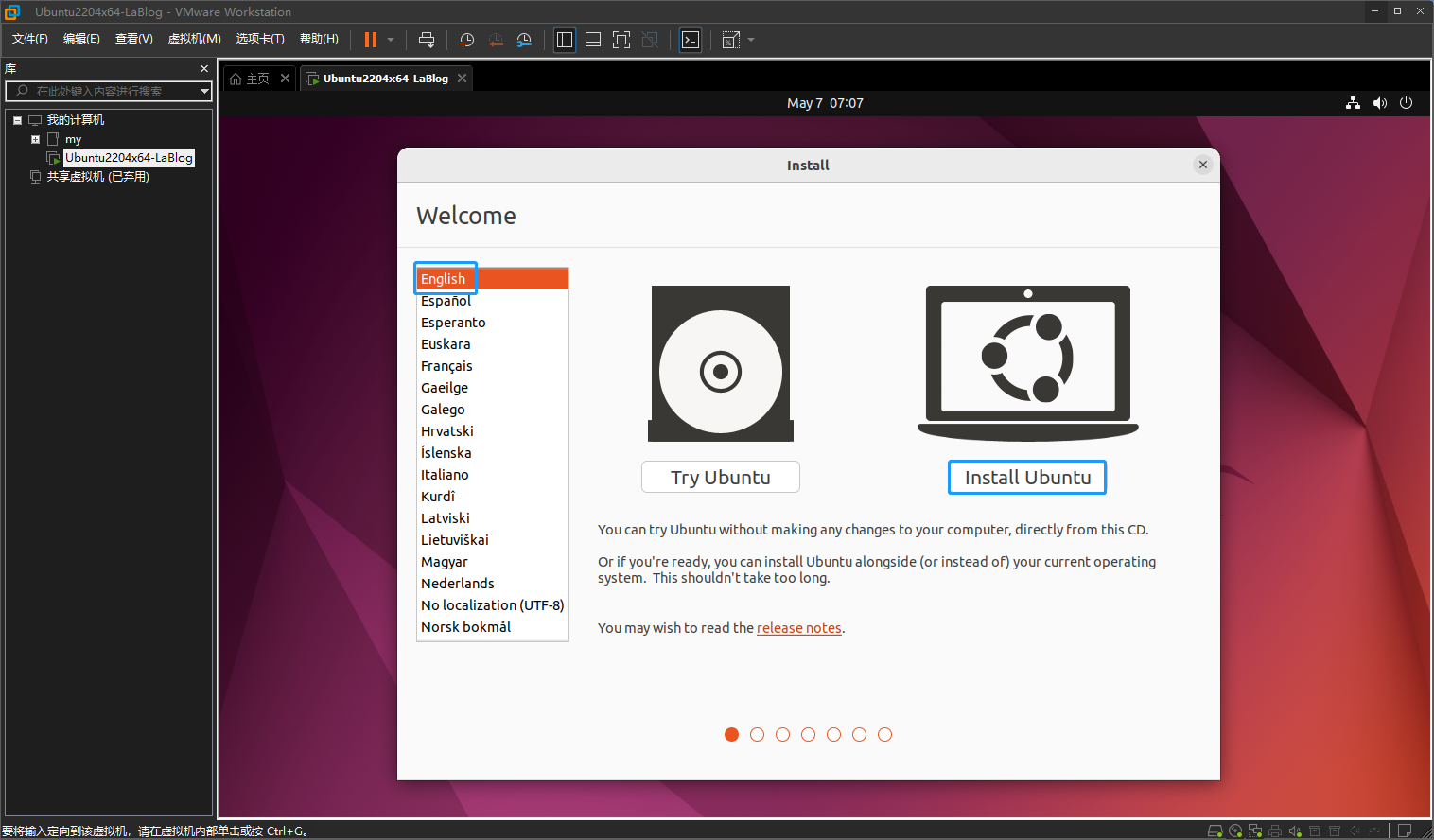
Task: Take a snapshot of this virtual machine
Action: pos(466,40)
